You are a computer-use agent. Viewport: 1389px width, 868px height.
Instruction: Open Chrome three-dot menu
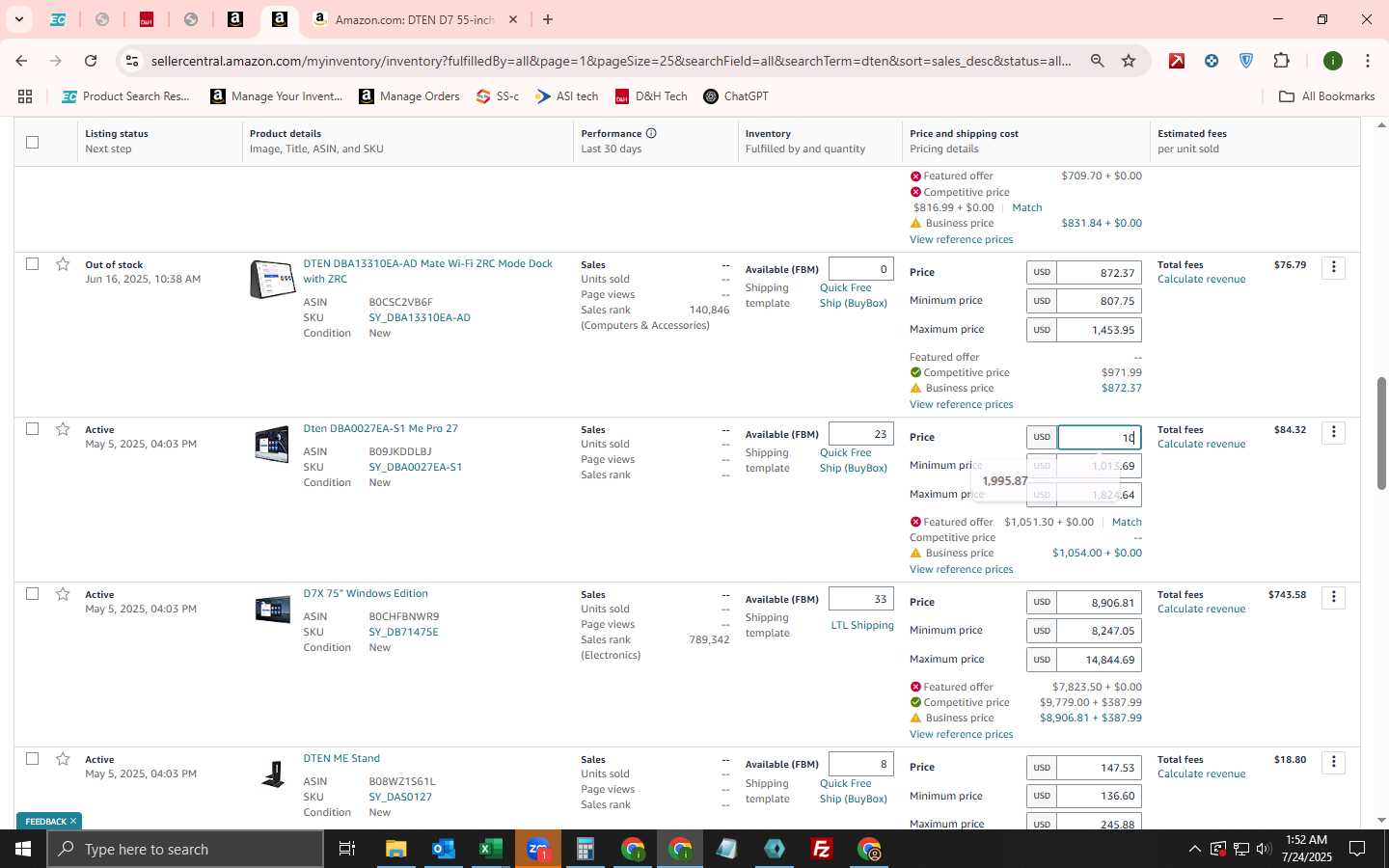click(1368, 61)
